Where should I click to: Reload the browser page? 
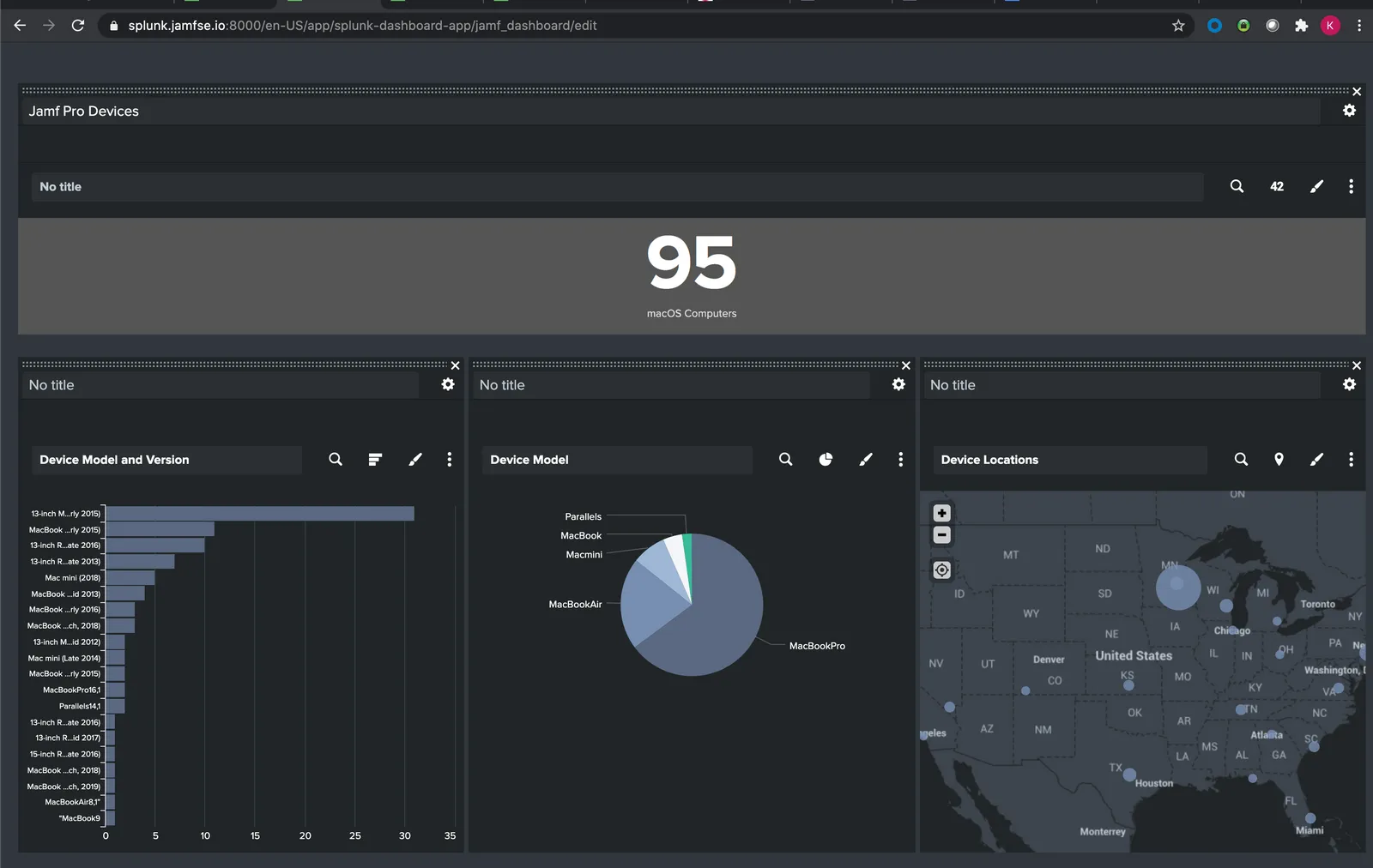tap(78, 26)
